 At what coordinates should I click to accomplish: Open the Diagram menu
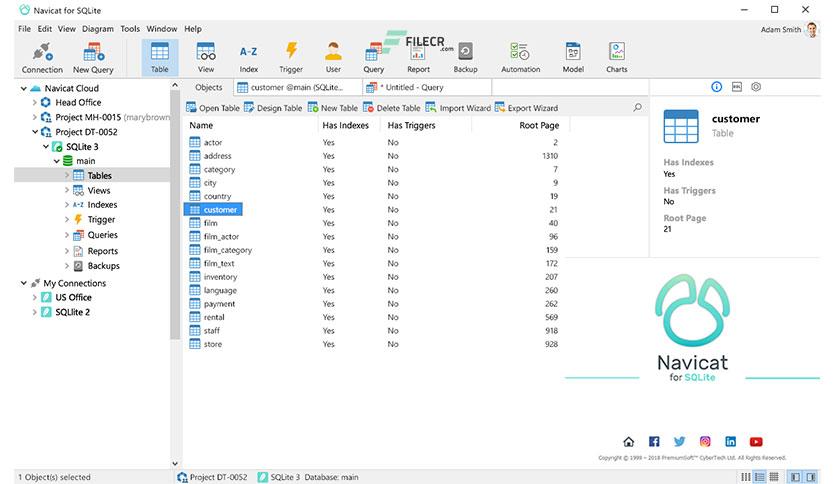98,29
